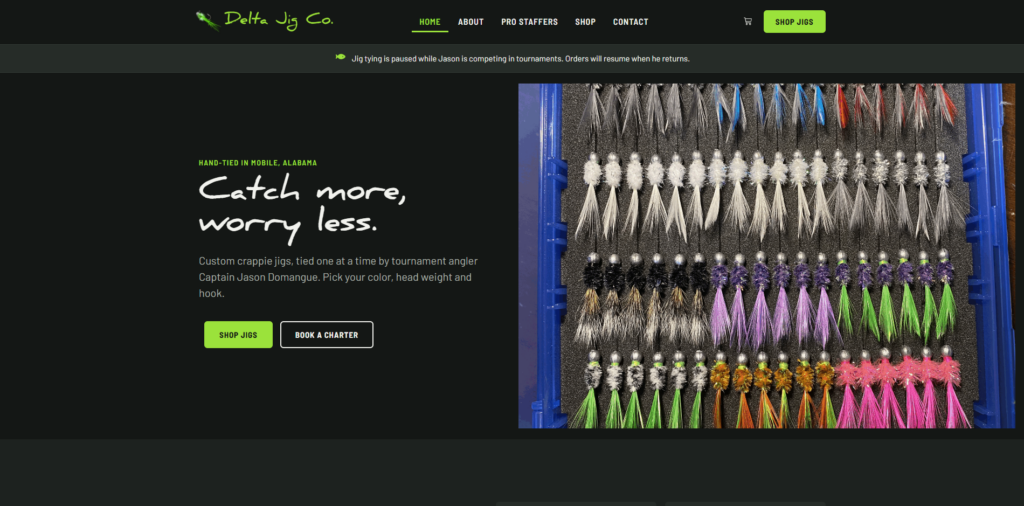Click the jig tying paused announcement text
This screenshot has width=1024, height=506.
point(520,59)
